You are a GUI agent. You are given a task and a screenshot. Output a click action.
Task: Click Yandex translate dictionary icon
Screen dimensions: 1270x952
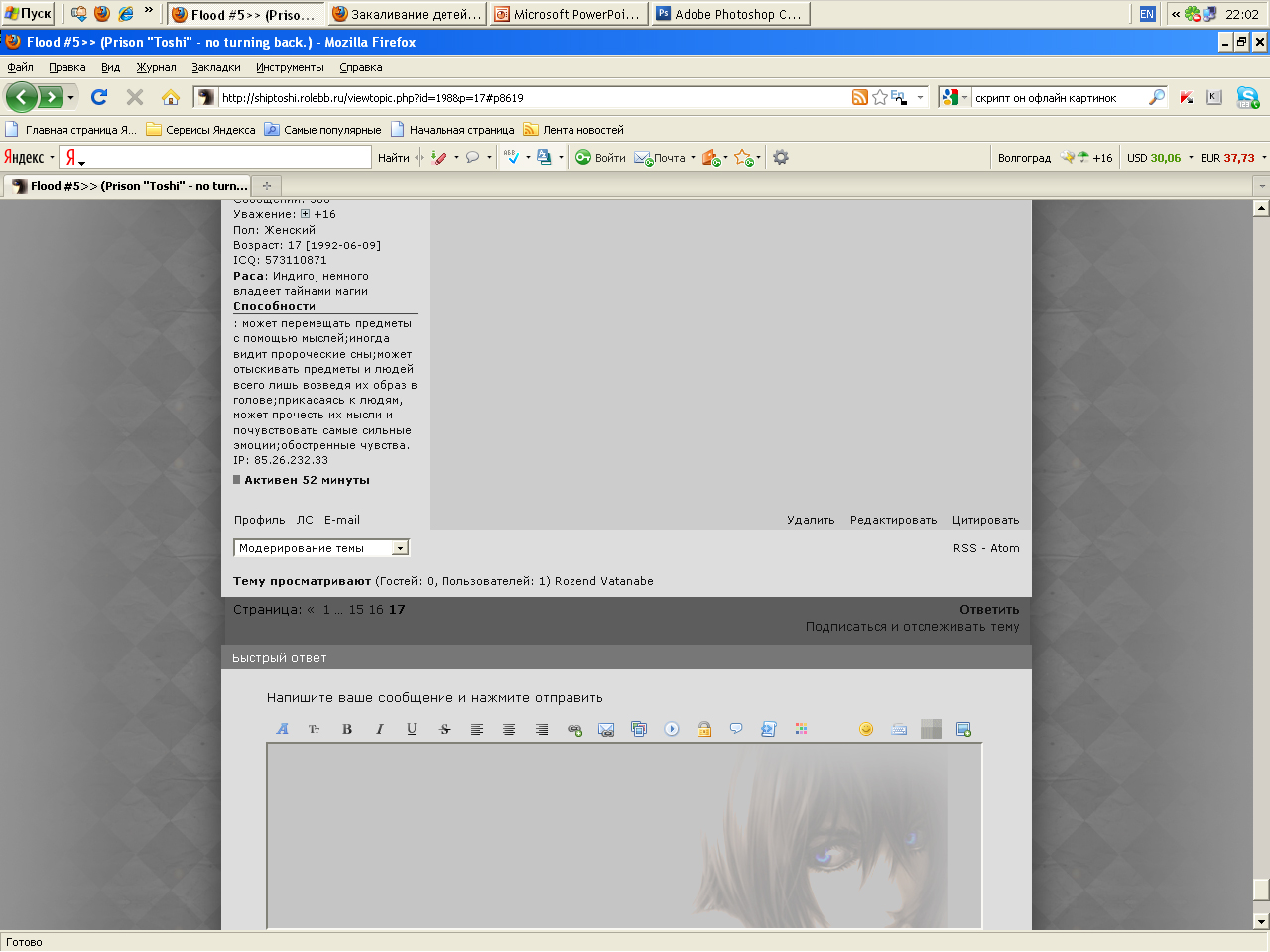[x=544, y=157]
